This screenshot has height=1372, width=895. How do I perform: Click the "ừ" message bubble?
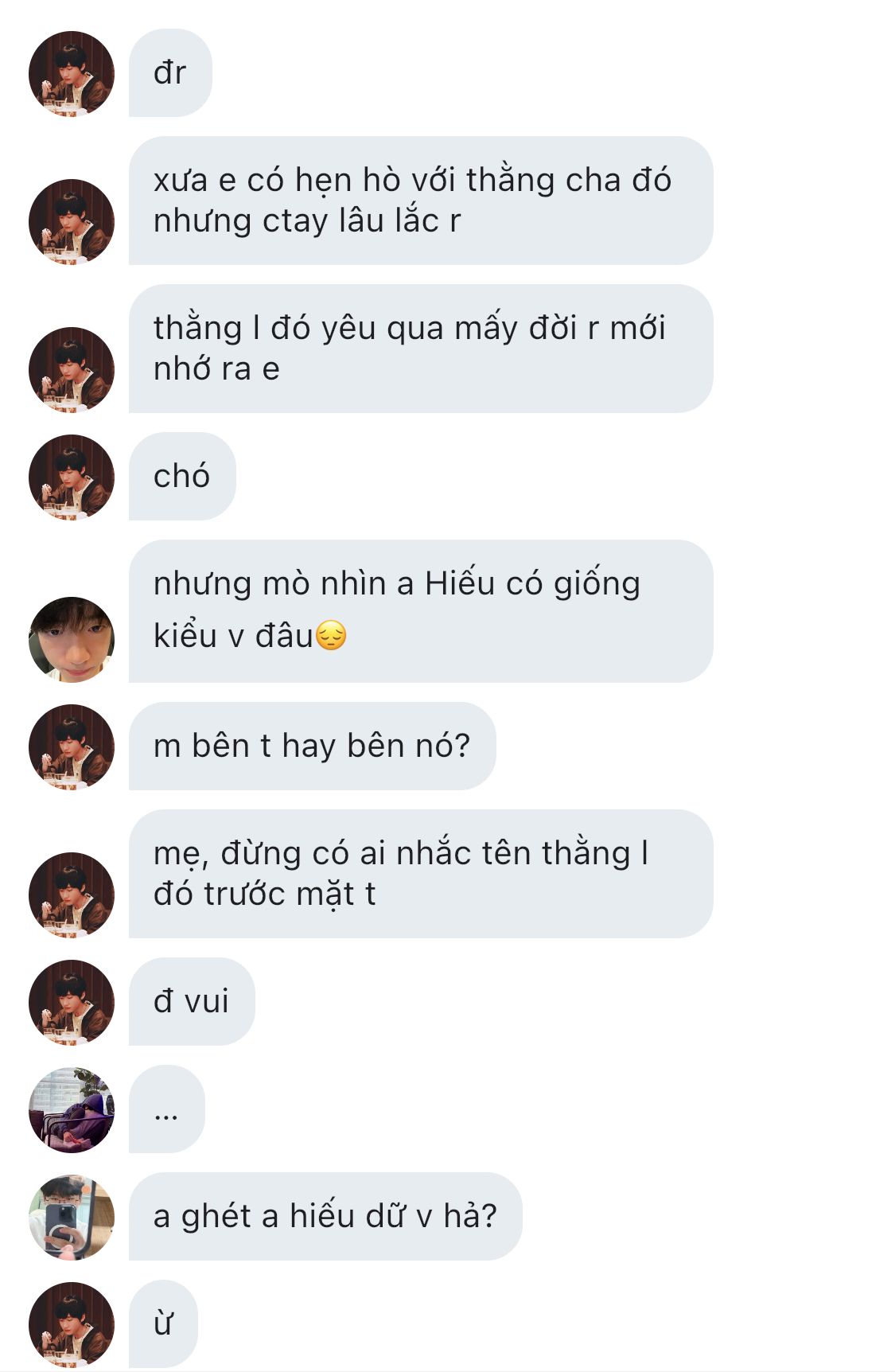coord(163,1323)
